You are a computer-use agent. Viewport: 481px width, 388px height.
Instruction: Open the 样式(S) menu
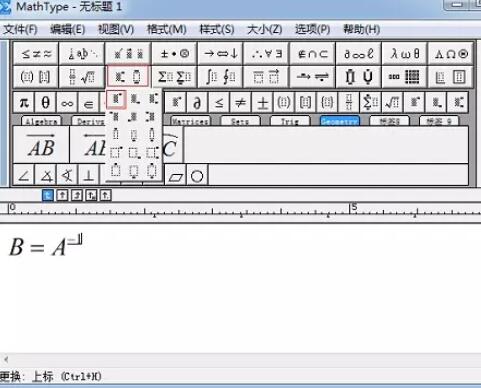(217, 29)
